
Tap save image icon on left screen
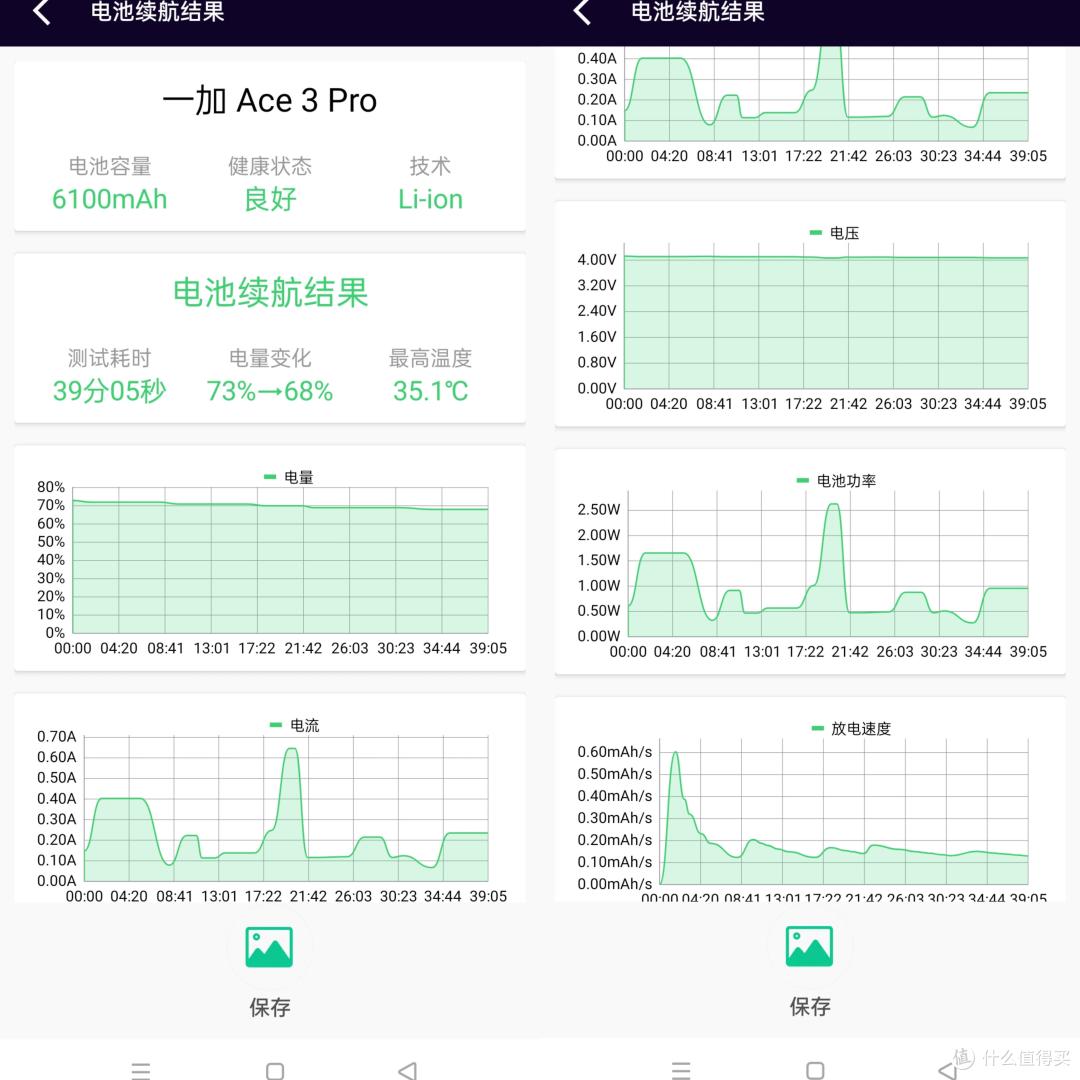click(x=269, y=947)
